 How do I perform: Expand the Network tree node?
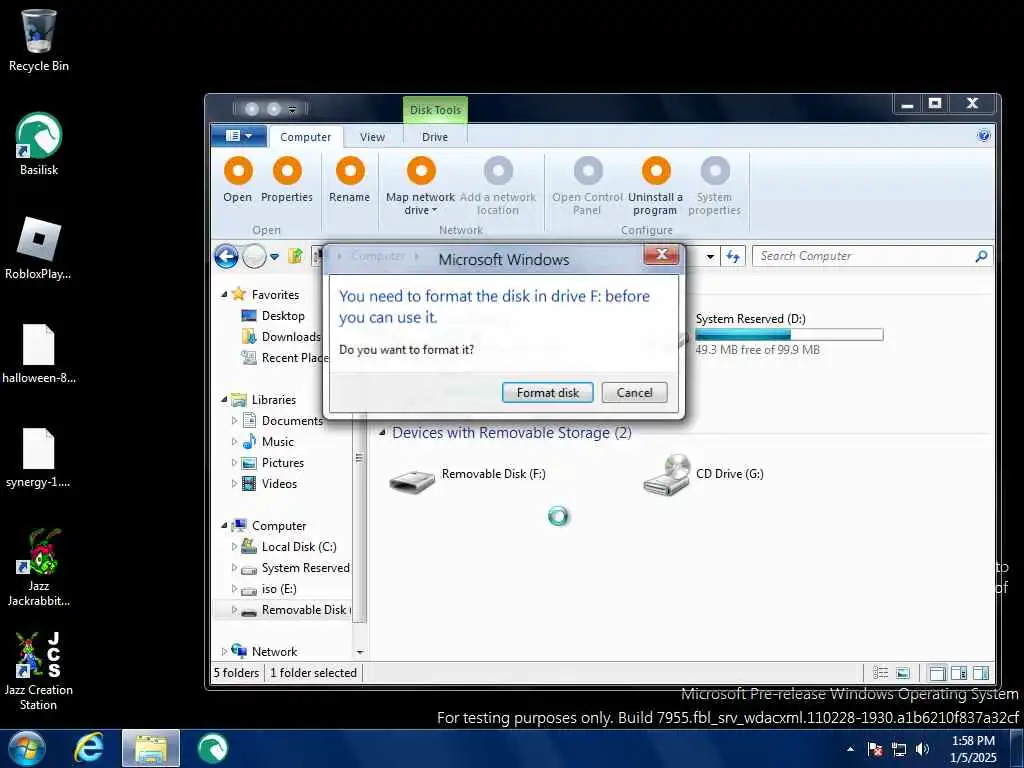(x=224, y=652)
